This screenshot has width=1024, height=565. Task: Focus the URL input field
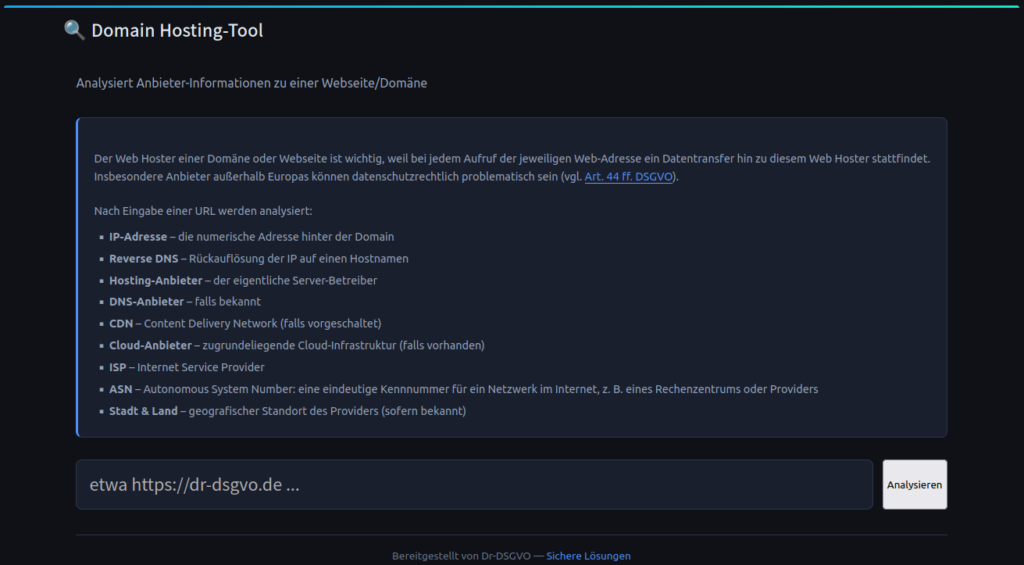(x=474, y=485)
